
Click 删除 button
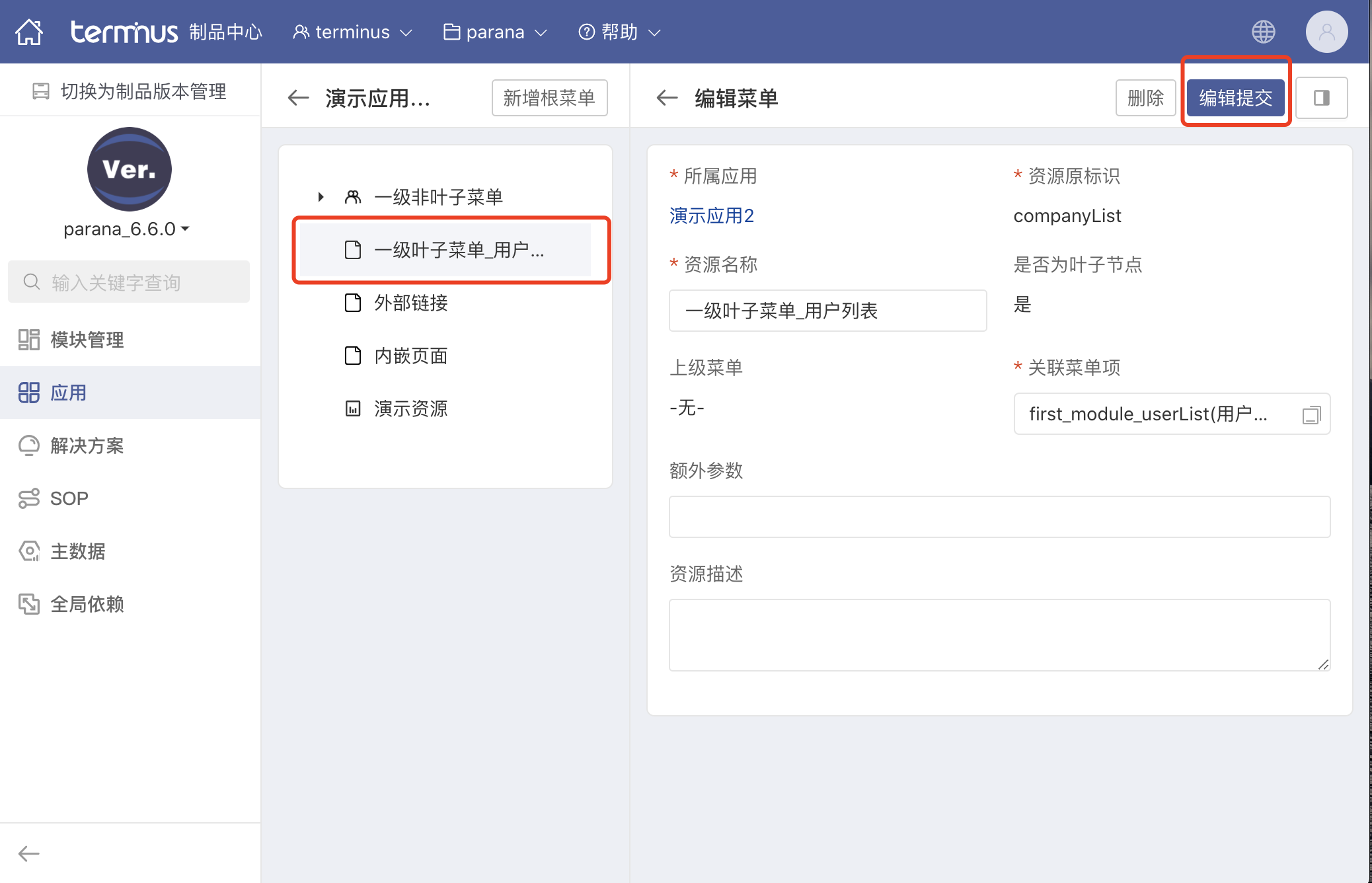1145,98
